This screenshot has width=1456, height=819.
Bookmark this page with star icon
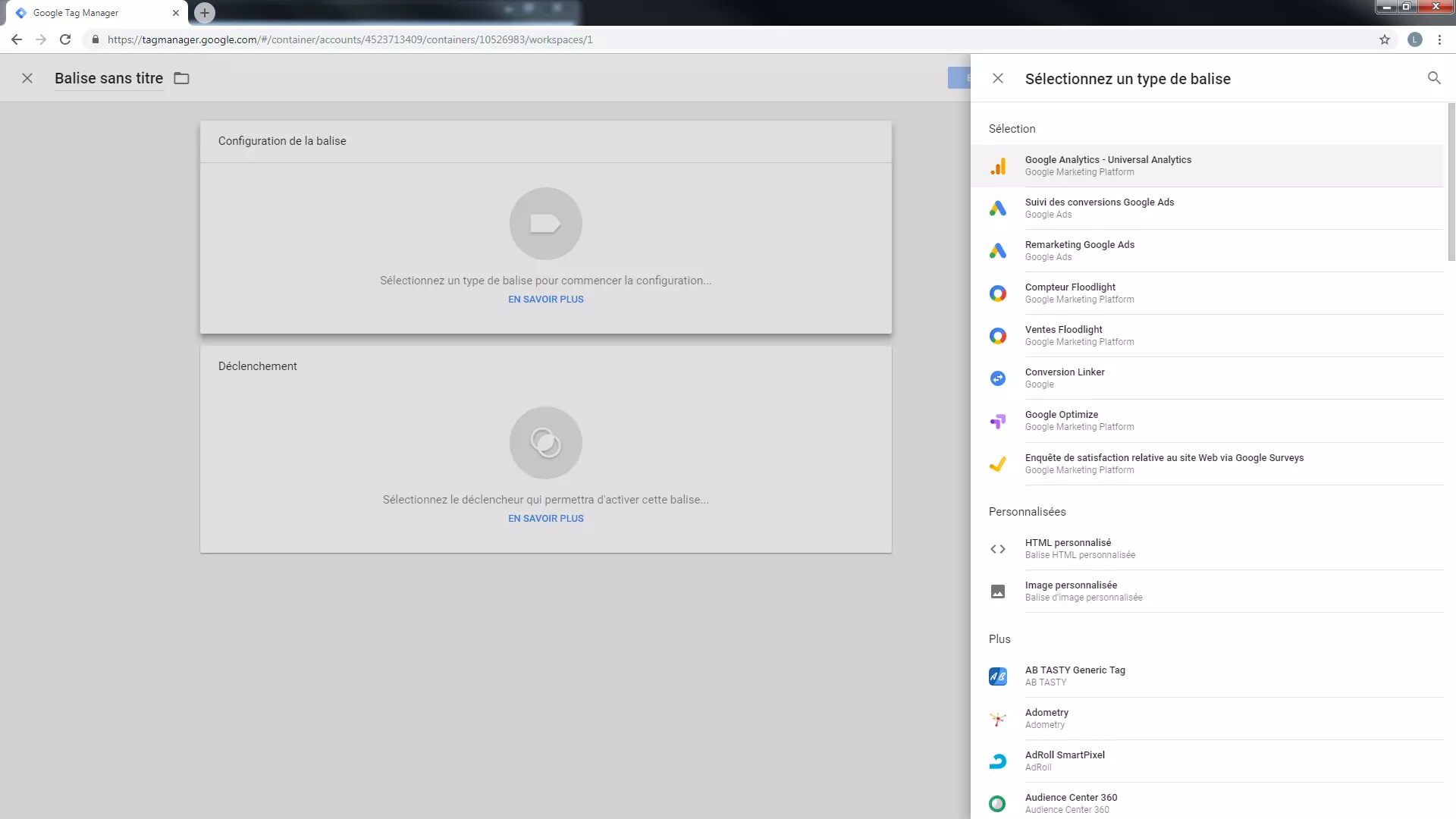(x=1385, y=39)
